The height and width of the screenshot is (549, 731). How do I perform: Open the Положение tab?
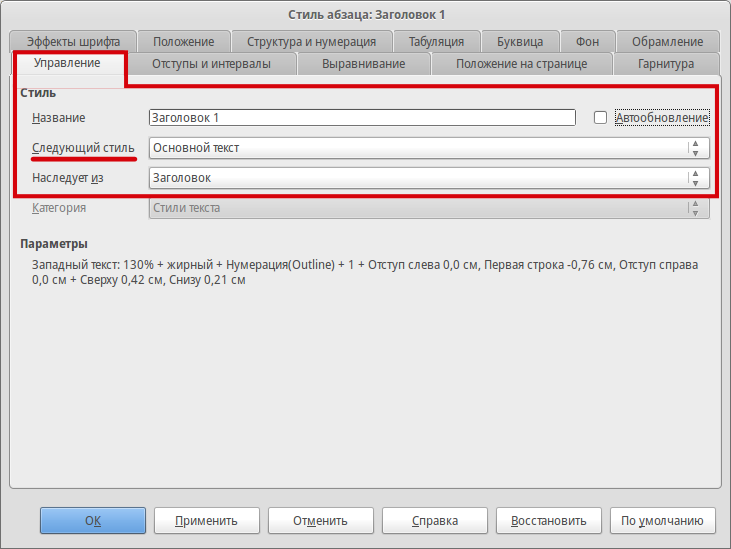tap(184, 41)
